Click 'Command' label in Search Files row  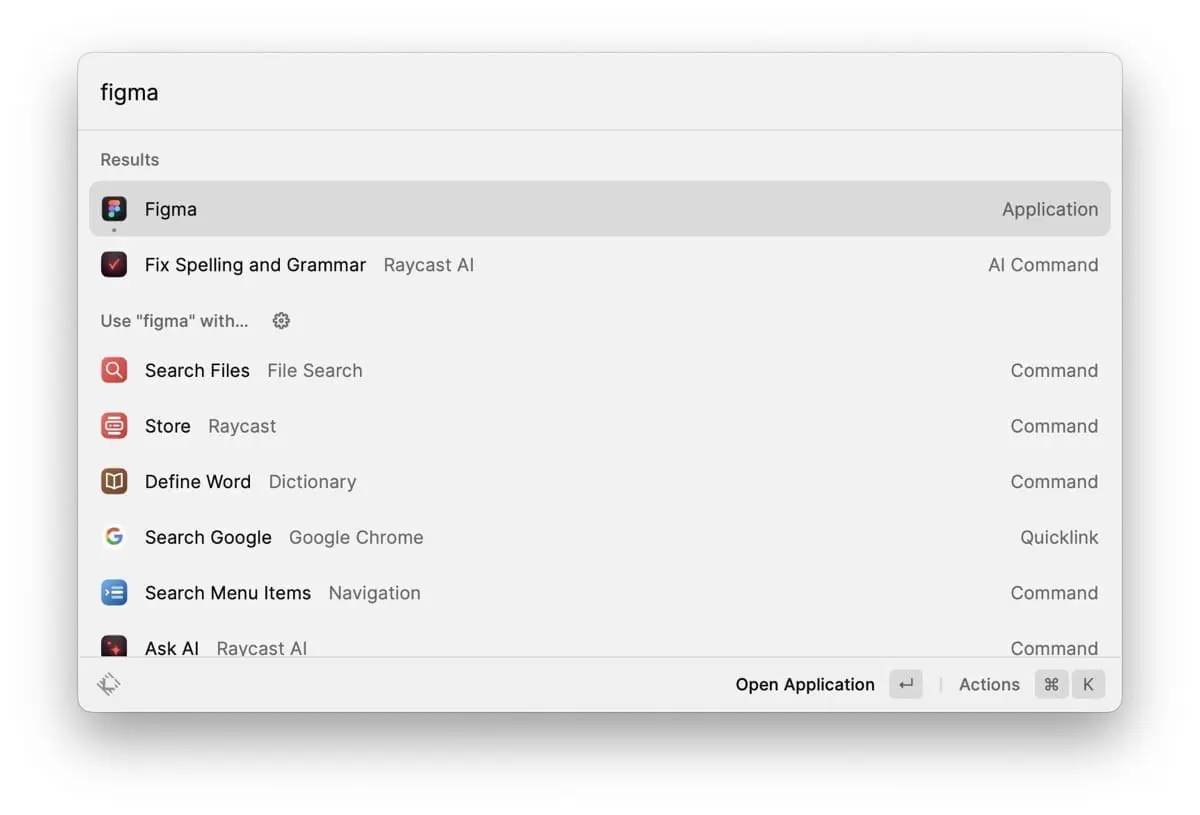1054,370
